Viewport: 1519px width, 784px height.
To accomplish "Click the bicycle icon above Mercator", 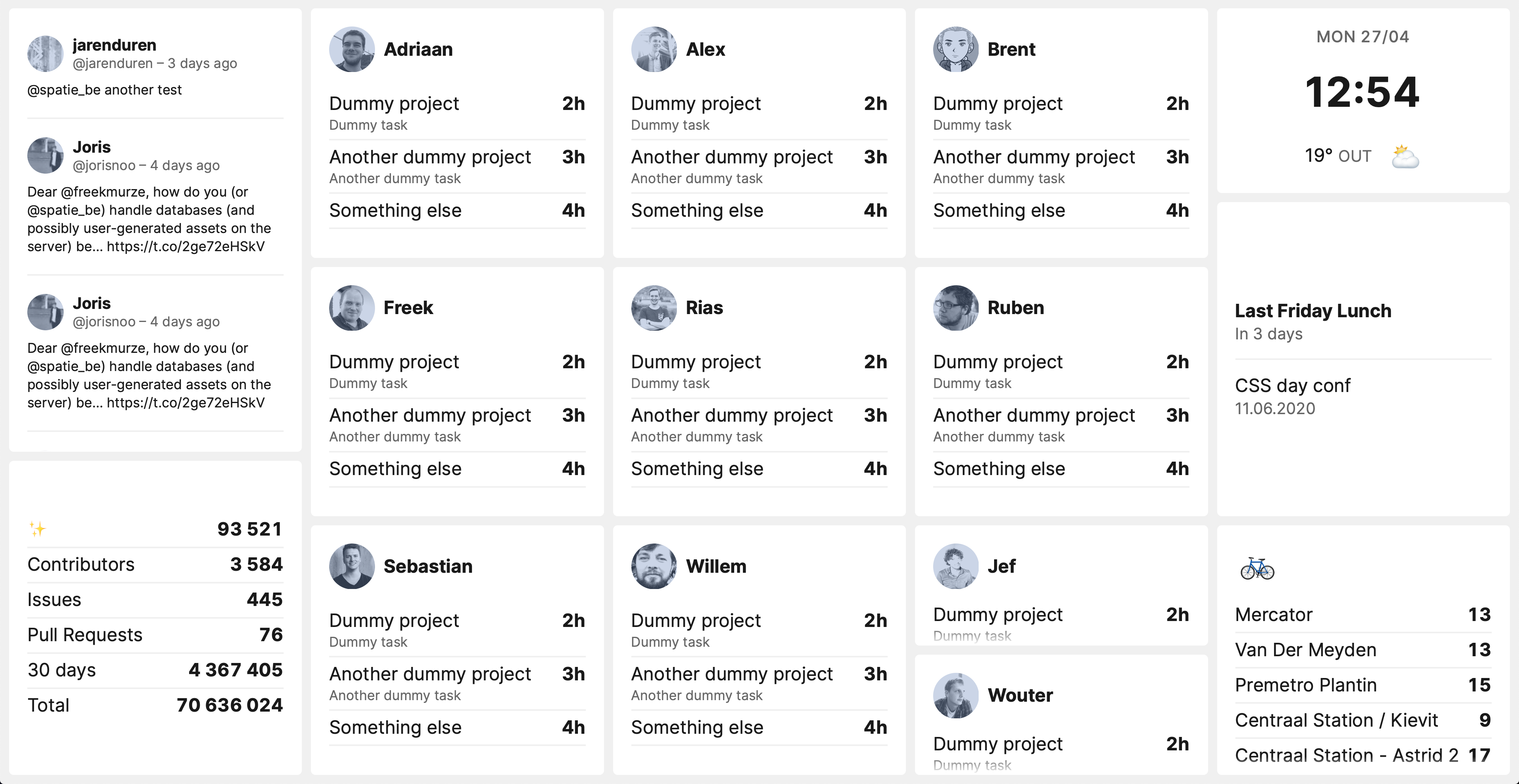I will coord(1257,568).
